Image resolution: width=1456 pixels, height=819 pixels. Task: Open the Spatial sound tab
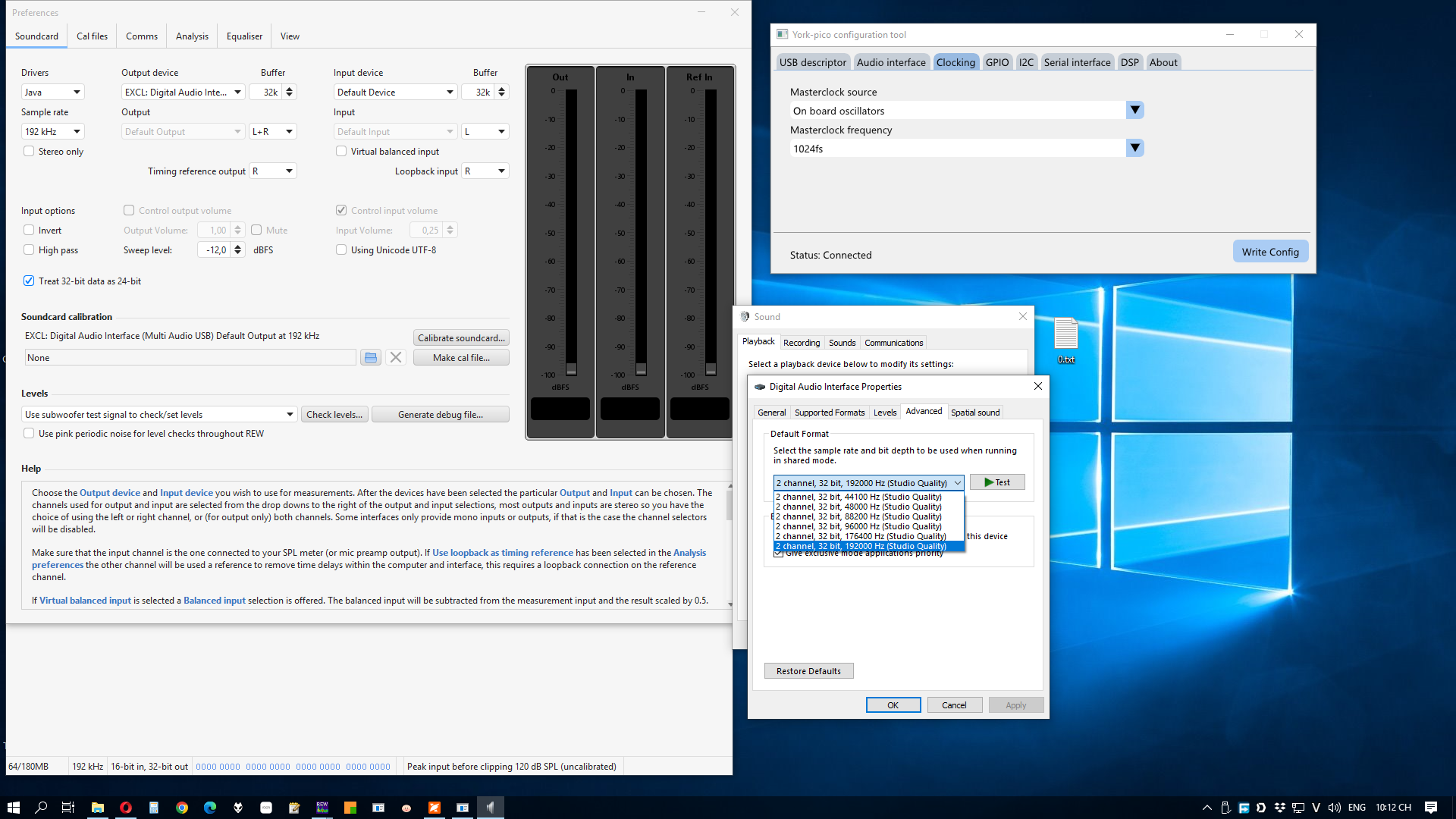975,413
